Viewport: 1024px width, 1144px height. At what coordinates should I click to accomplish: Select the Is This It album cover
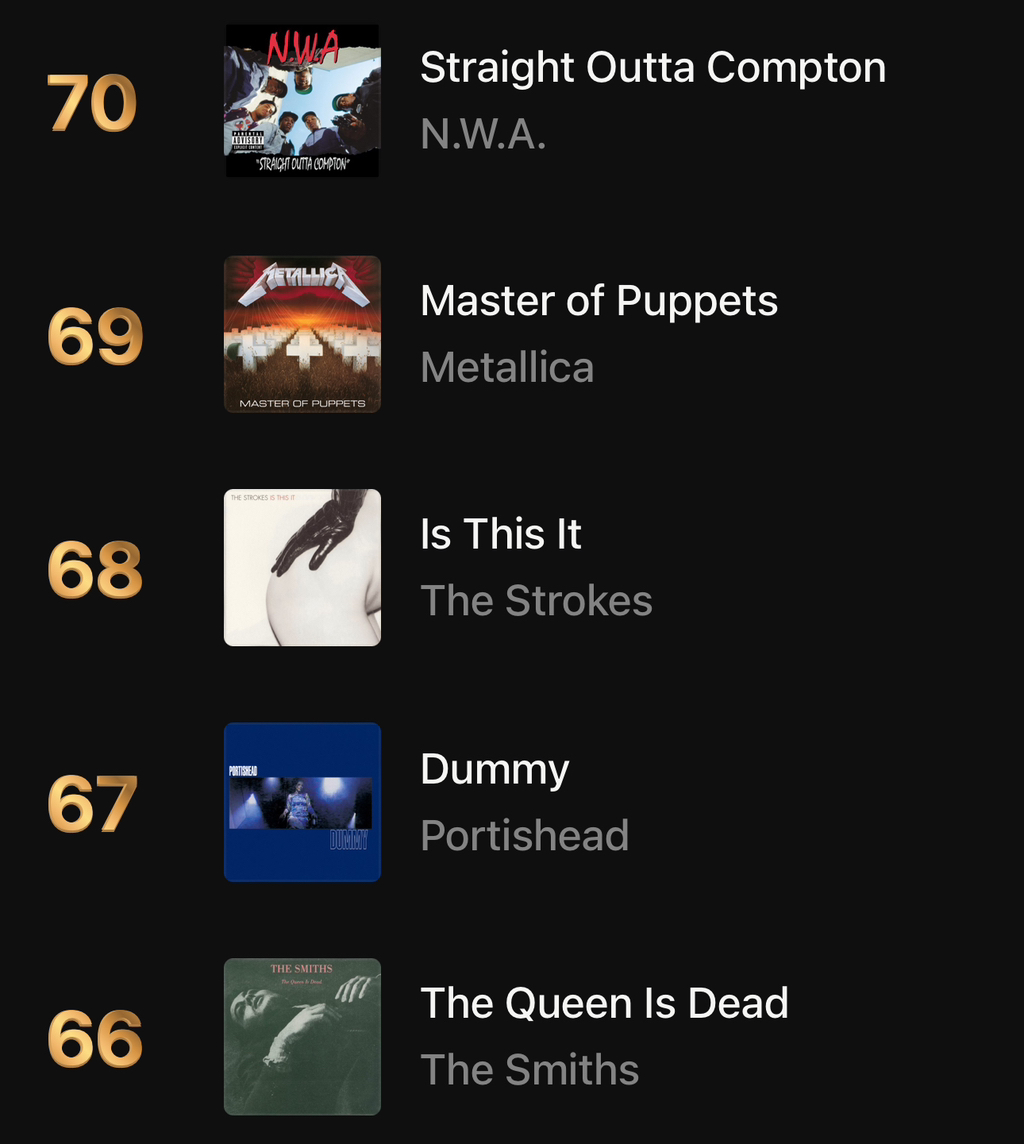[302, 568]
